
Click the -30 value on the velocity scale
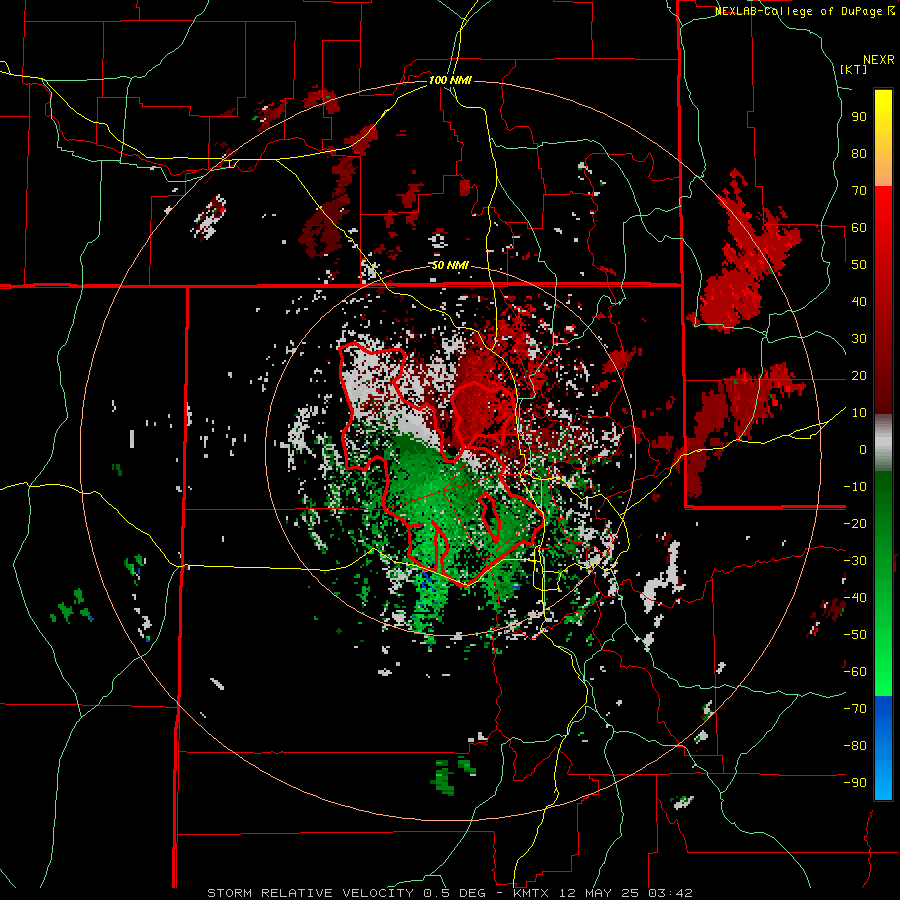click(x=855, y=561)
